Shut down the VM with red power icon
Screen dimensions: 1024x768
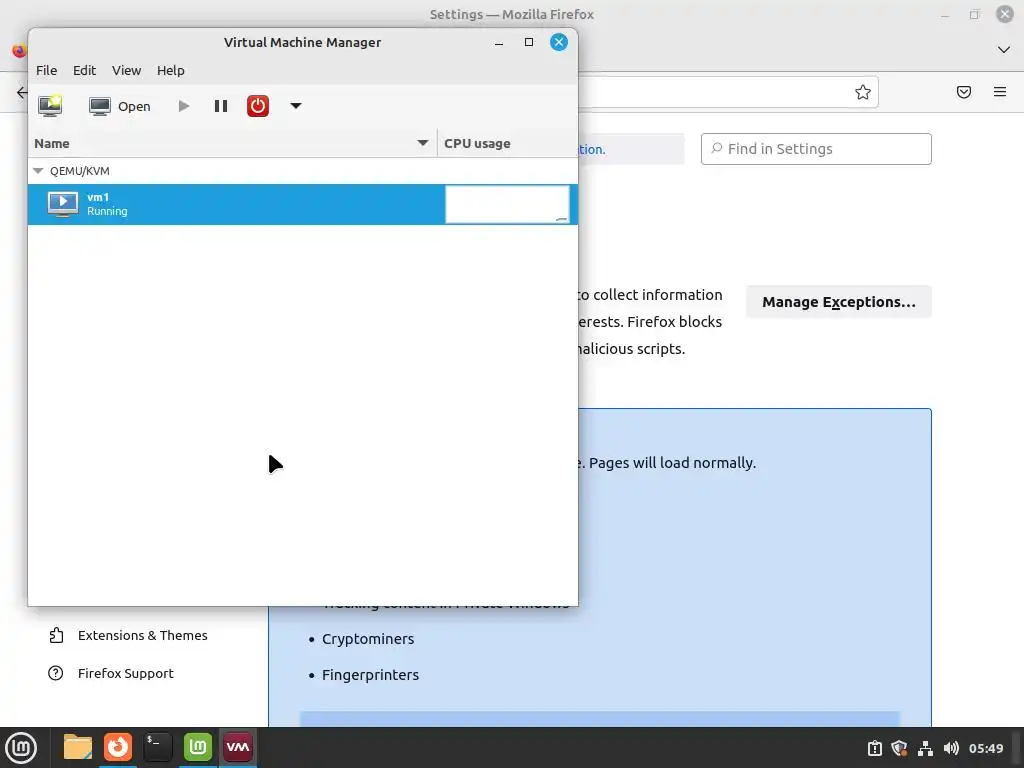tap(258, 106)
